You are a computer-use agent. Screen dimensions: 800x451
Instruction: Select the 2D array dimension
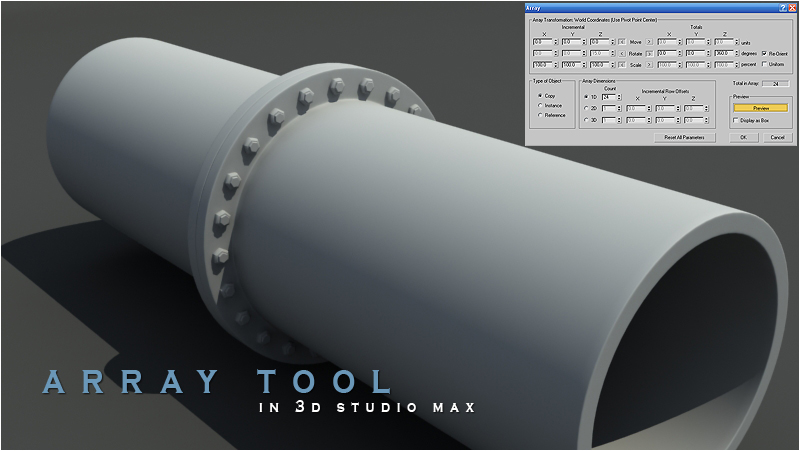pos(586,108)
